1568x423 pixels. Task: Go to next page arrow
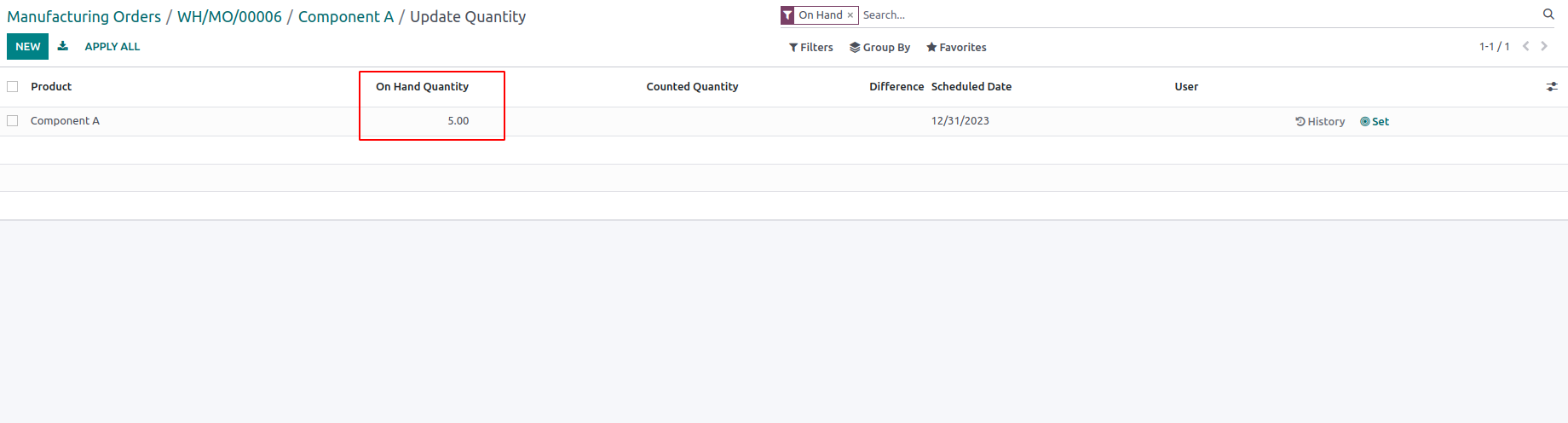click(1544, 47)
